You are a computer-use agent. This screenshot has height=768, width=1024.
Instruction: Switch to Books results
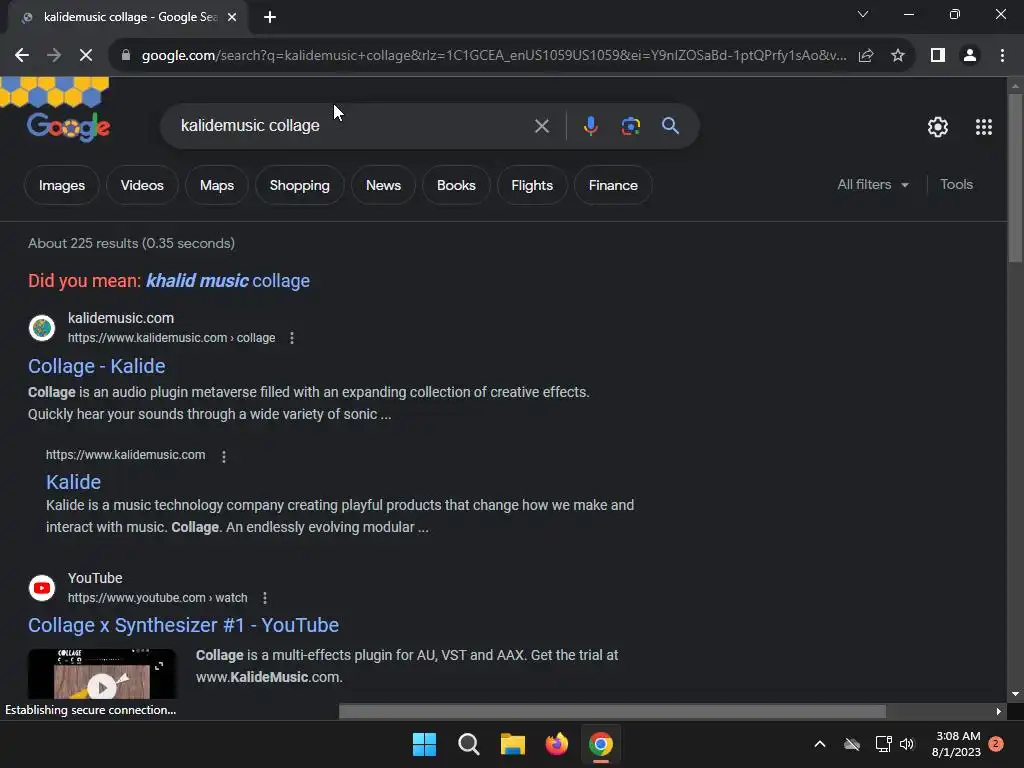click(x=456, y=185)
